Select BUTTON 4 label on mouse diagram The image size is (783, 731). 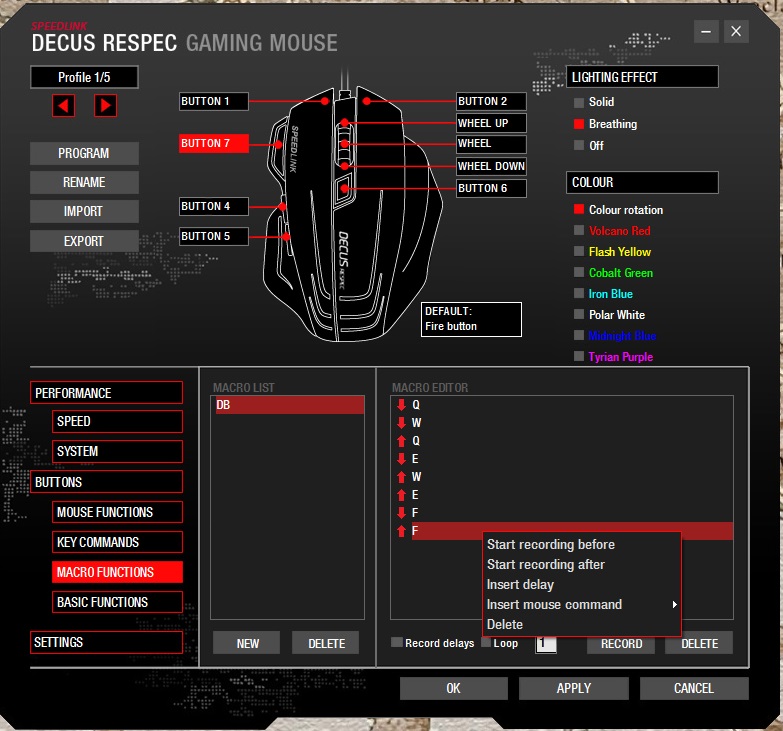click(x=214, y=206)
